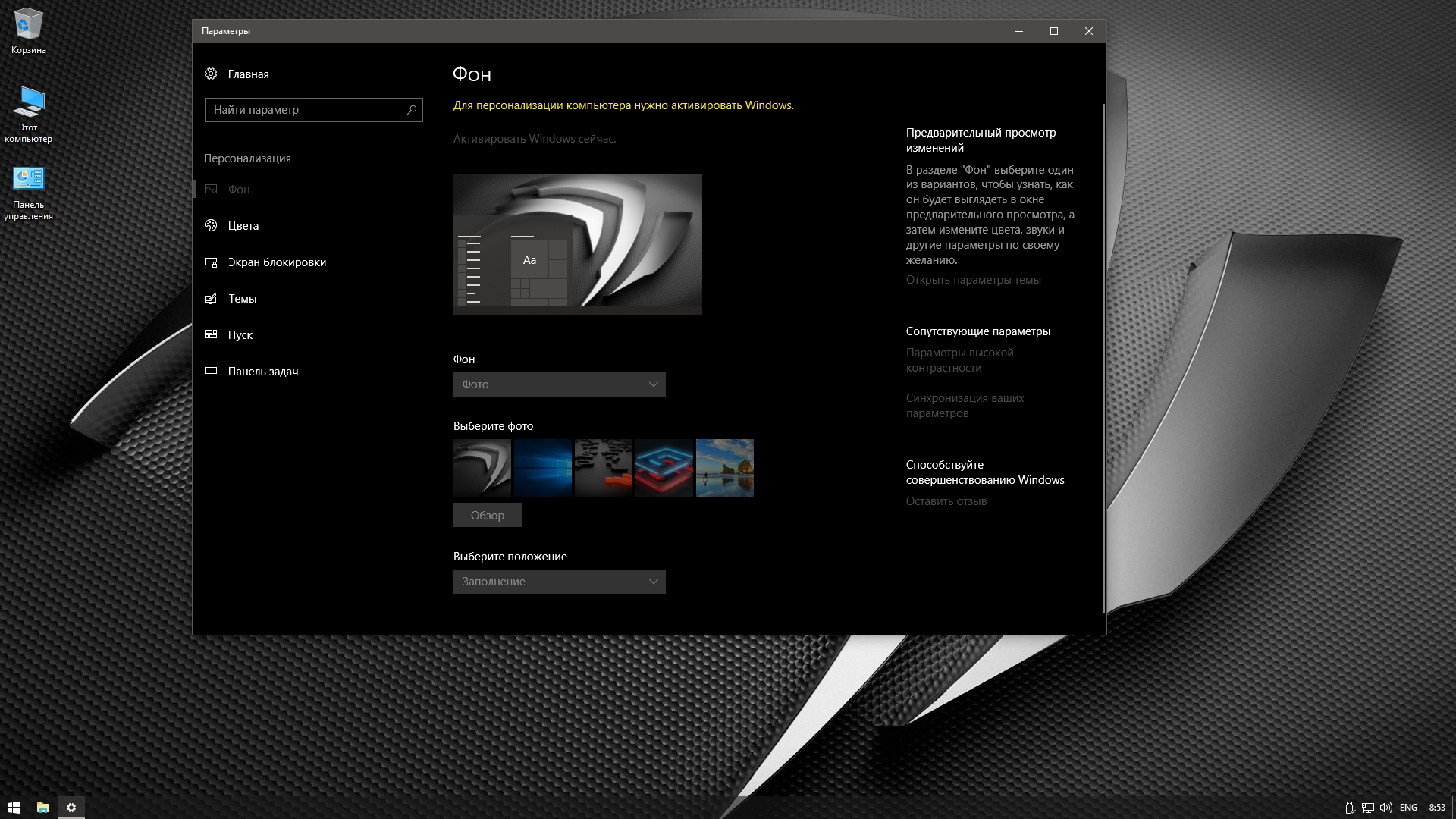The image size is (1456, 819).
Task: Open the Открыть параметры темы link
Action: click(973, 280)
